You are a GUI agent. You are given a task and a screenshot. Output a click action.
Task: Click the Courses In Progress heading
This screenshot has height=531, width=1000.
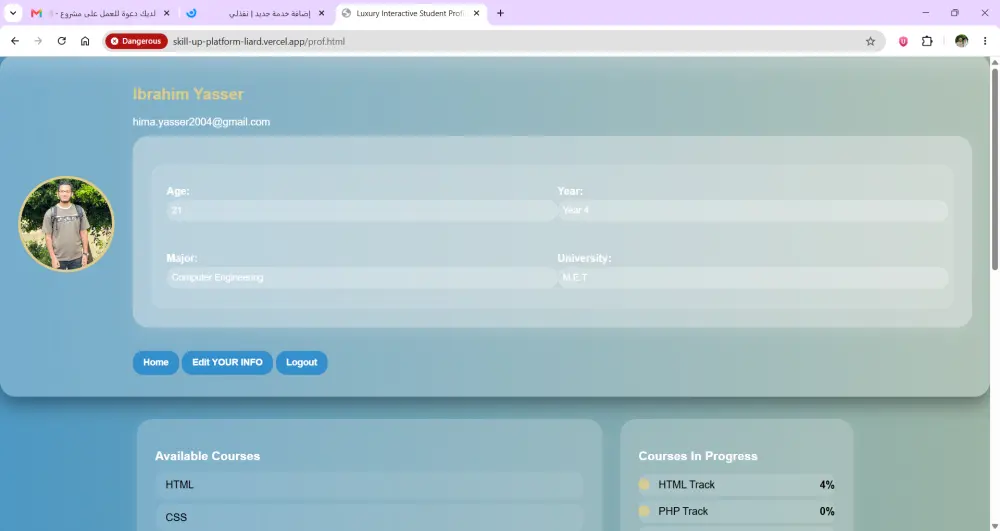tap(698, 456)
